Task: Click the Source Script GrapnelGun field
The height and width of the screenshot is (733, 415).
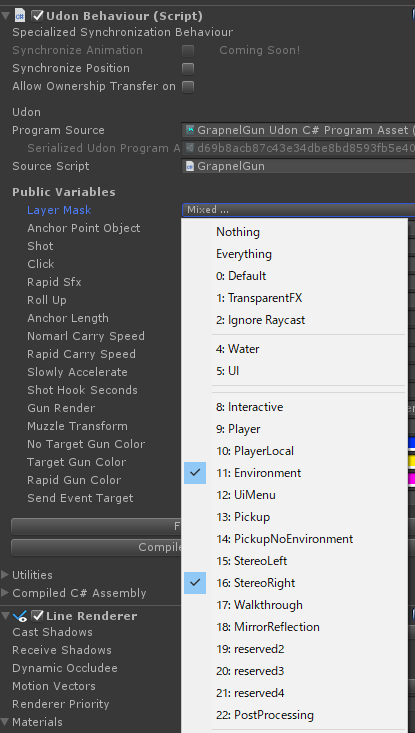Action: (x=298, y=166)
